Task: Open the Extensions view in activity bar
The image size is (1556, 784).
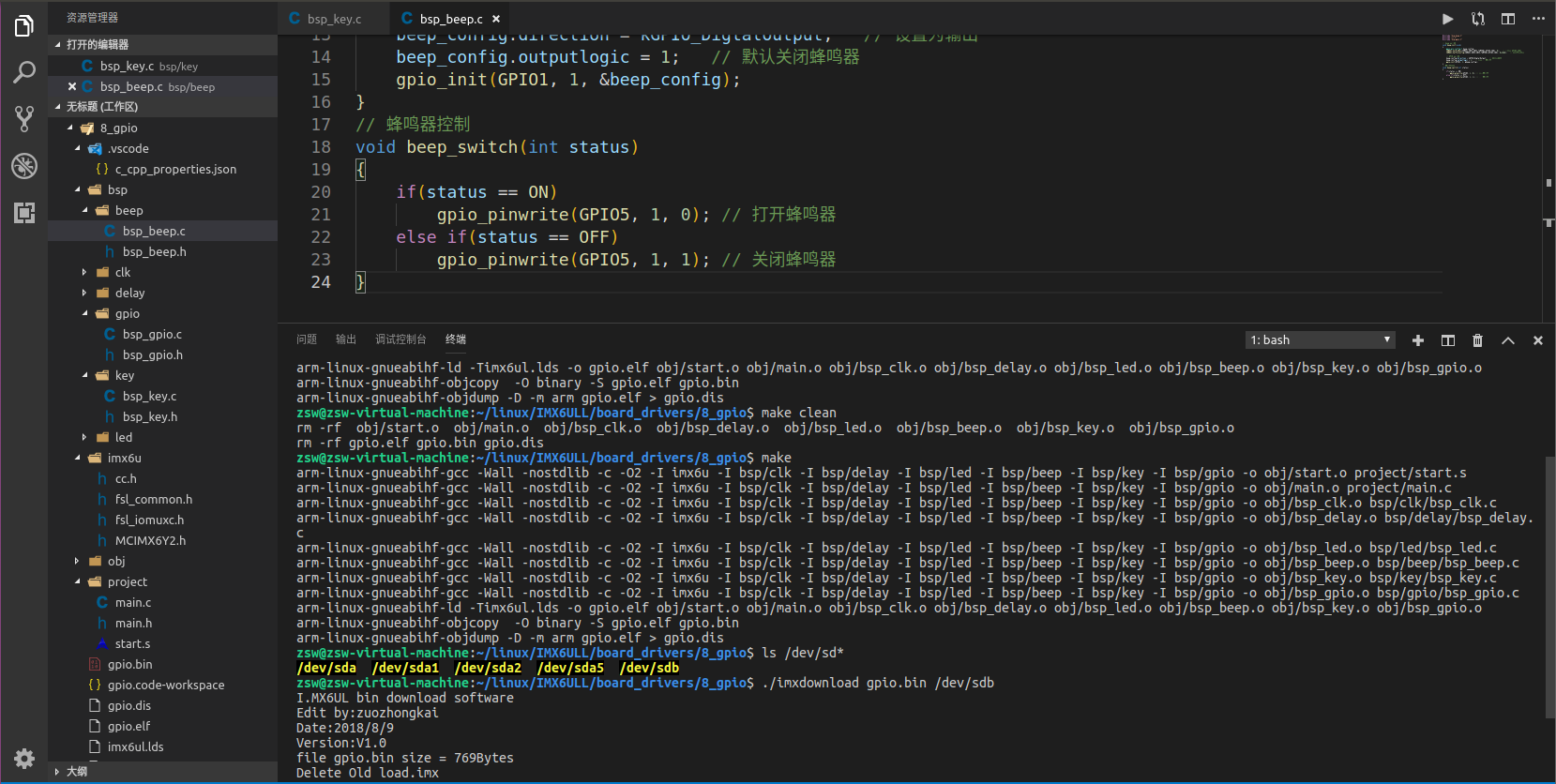Action: (x=24, y=212)
